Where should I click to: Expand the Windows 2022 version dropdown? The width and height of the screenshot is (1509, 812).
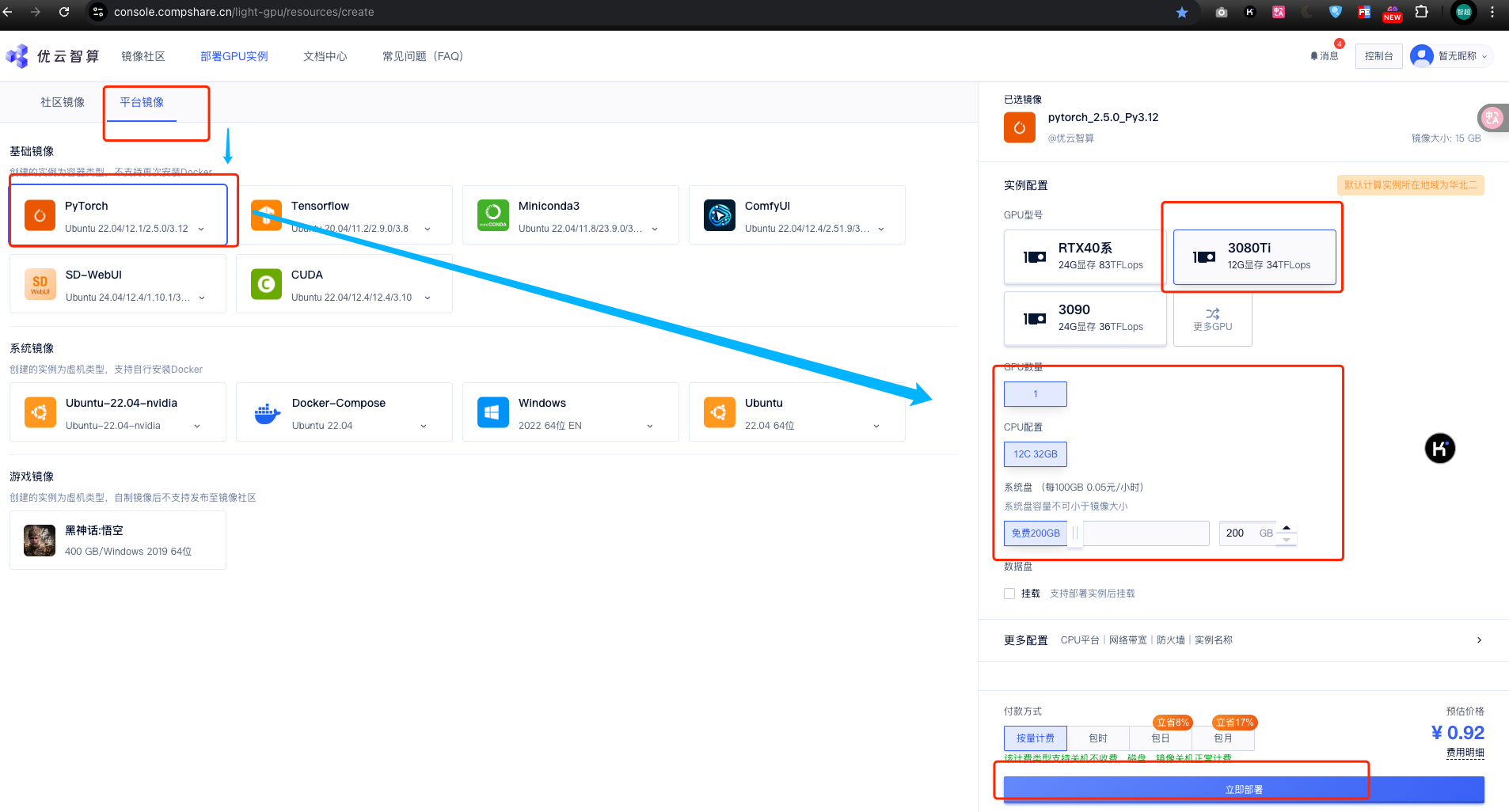[x=650, y=426]
